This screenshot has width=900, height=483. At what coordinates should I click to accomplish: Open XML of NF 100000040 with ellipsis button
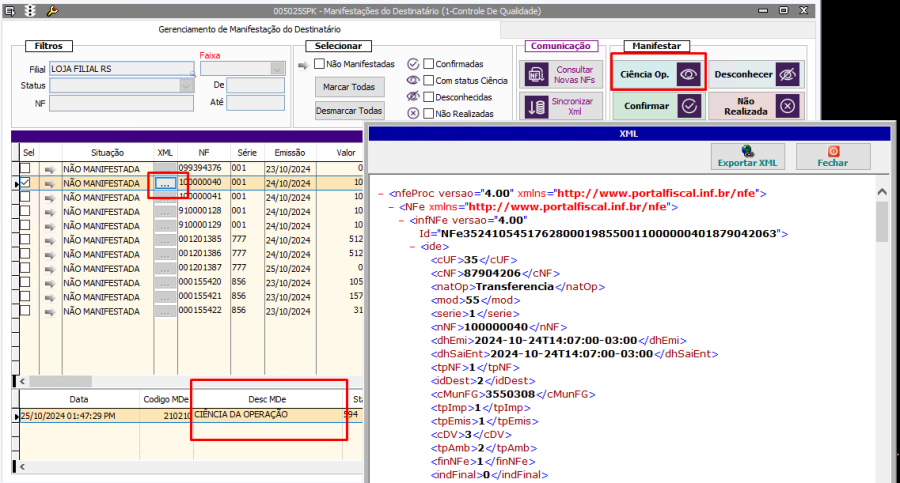[165, 183]
